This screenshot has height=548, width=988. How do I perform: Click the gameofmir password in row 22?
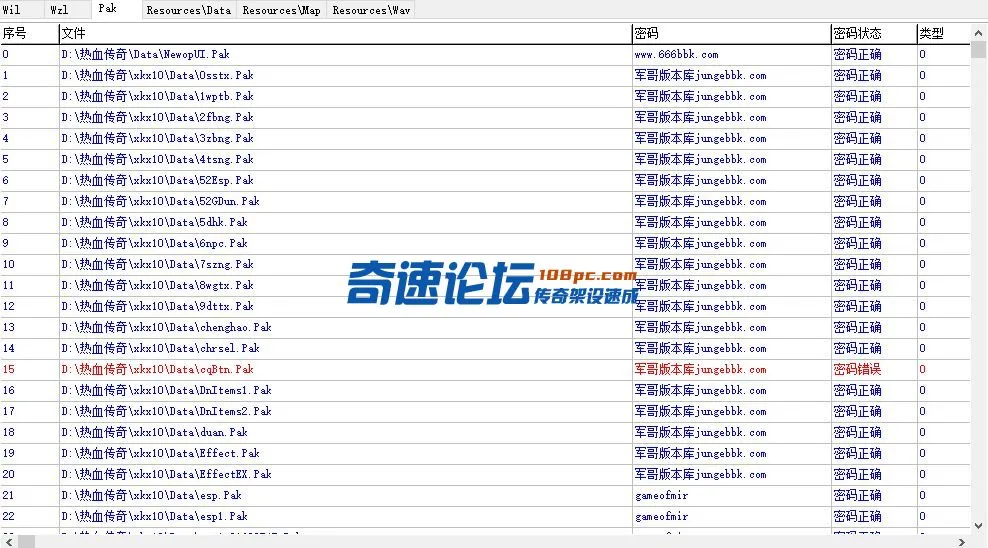coord(662,517)
